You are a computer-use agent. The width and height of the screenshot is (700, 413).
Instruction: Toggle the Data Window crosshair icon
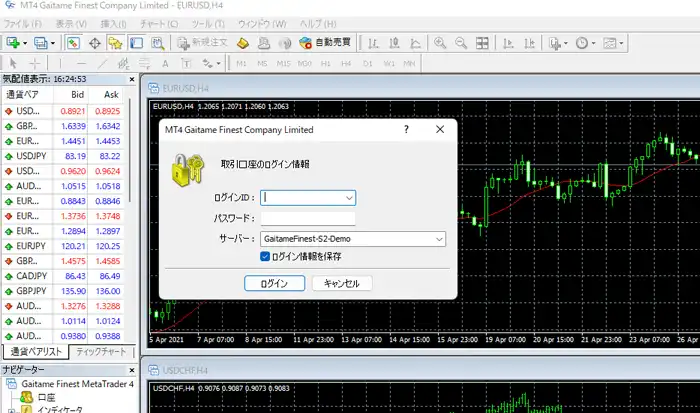pyautogui.click(x=95, y=43)
